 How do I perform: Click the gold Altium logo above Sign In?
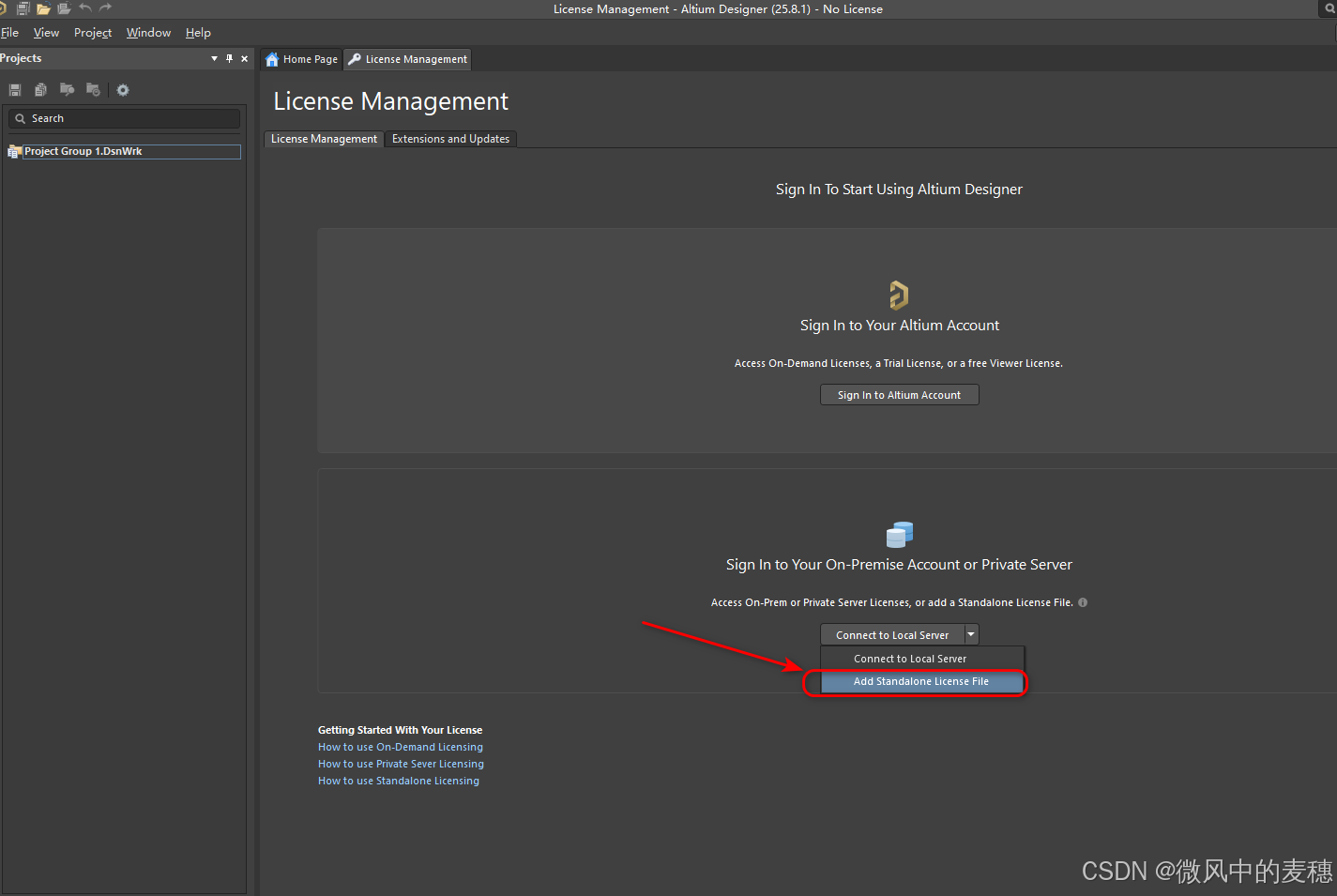click(899, 295)
